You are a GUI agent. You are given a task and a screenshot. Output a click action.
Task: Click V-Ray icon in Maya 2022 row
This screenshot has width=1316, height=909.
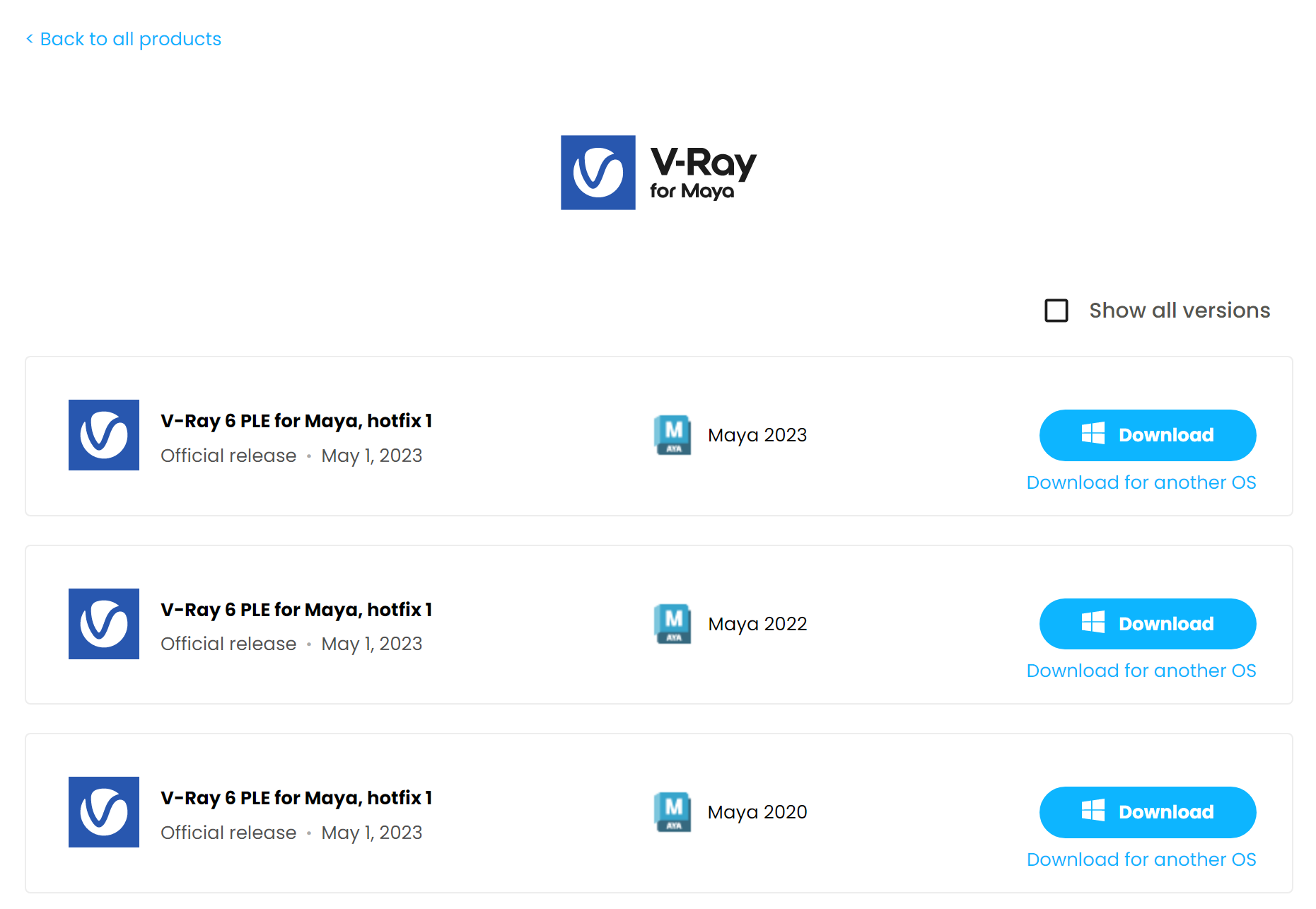click(x=104, y=624)
